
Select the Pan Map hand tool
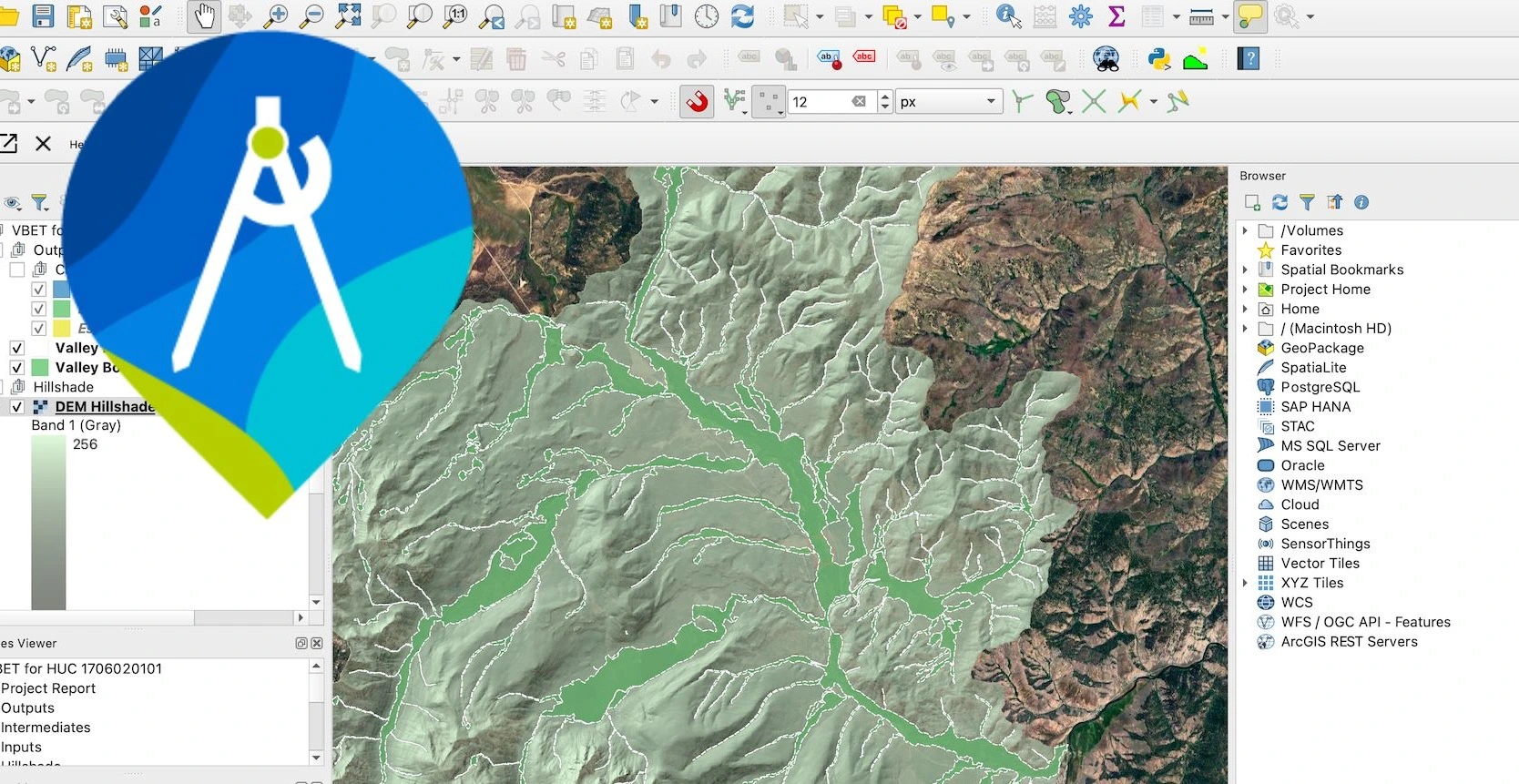[x=204, y=15]
